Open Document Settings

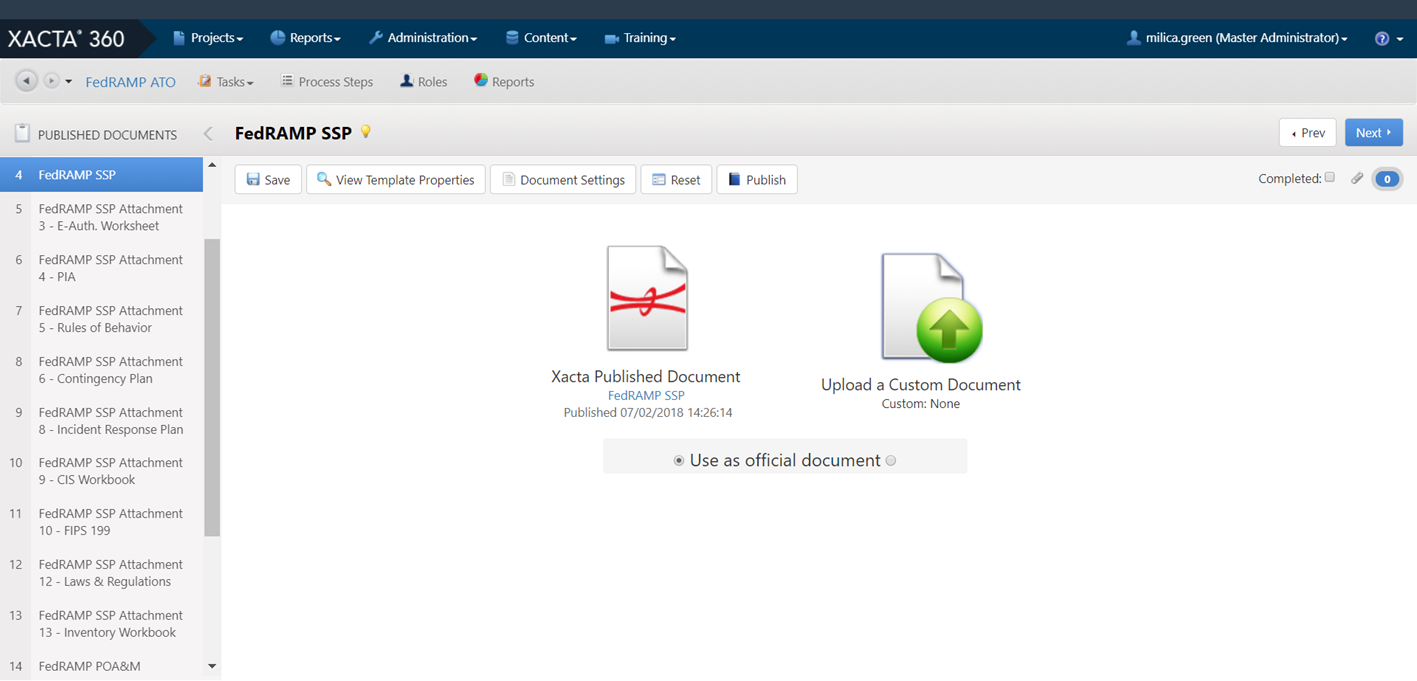coord(563,180)
